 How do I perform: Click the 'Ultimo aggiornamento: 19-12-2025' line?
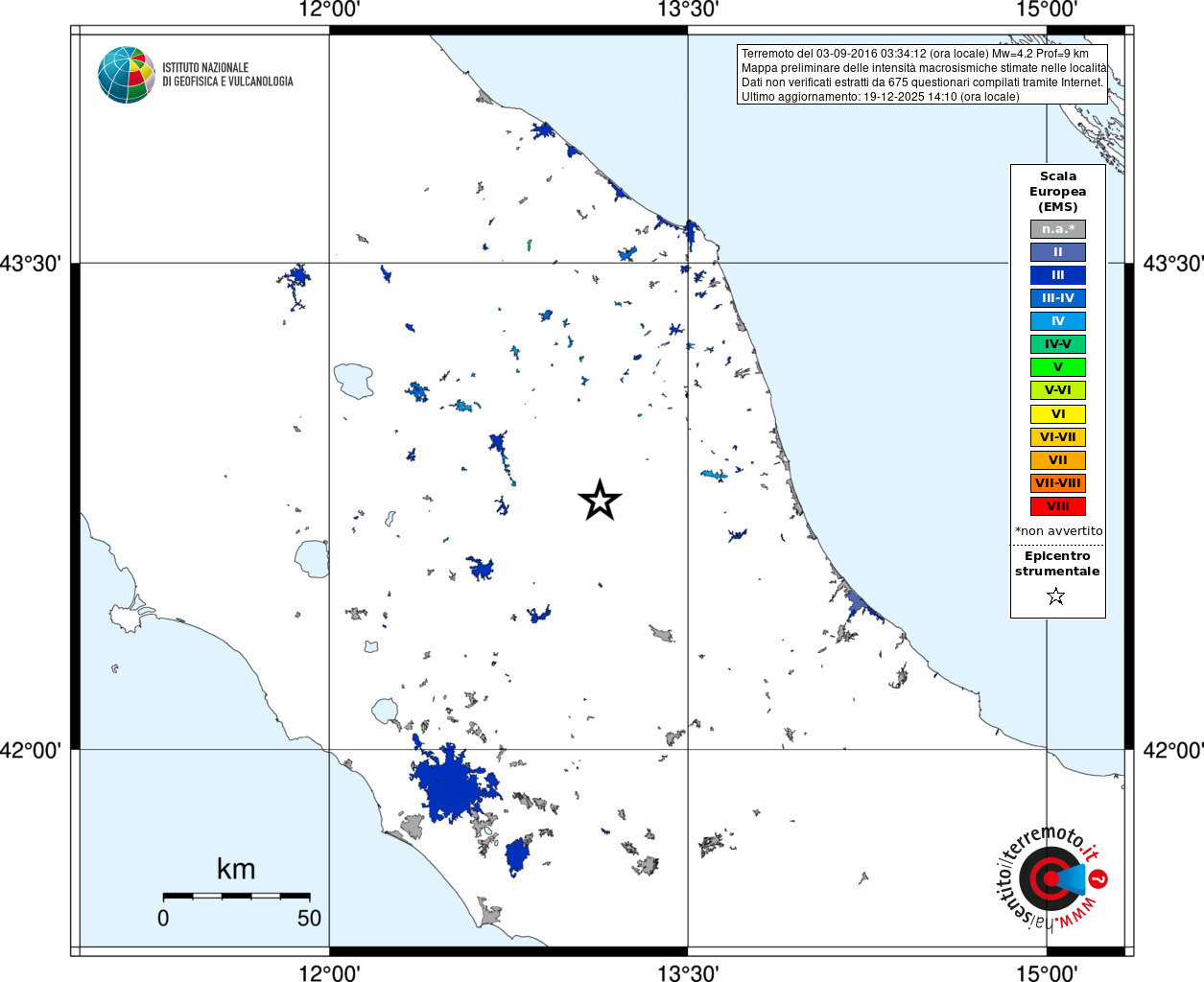[880, 97]
